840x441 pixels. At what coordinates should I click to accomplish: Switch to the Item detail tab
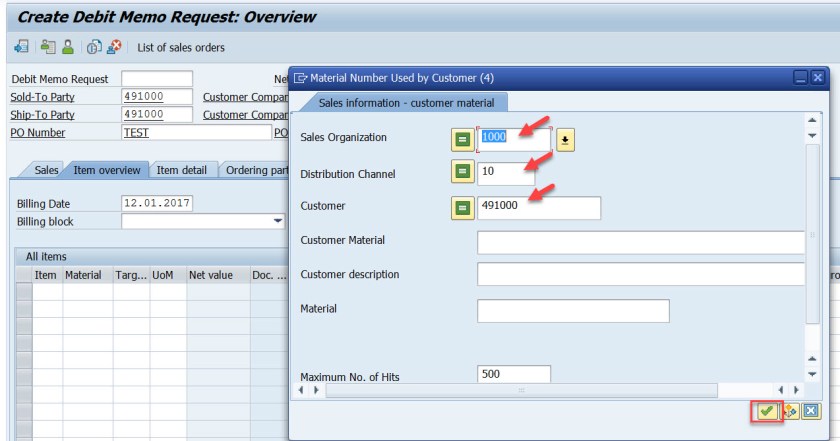(182, 170)
